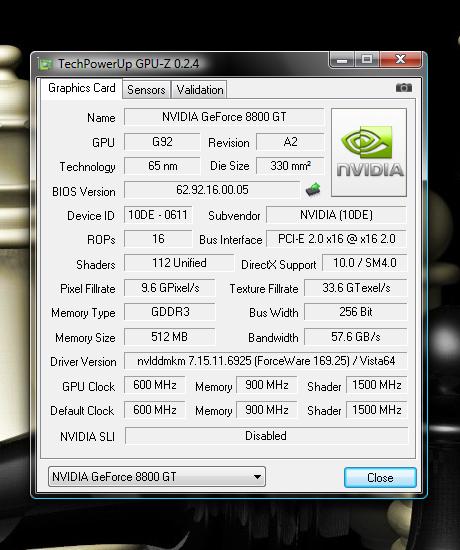Click the Bus Interface field
Image resolution: width=460 pixels, height=550 pixels.
pyautogui.click(x=336, y=239)
